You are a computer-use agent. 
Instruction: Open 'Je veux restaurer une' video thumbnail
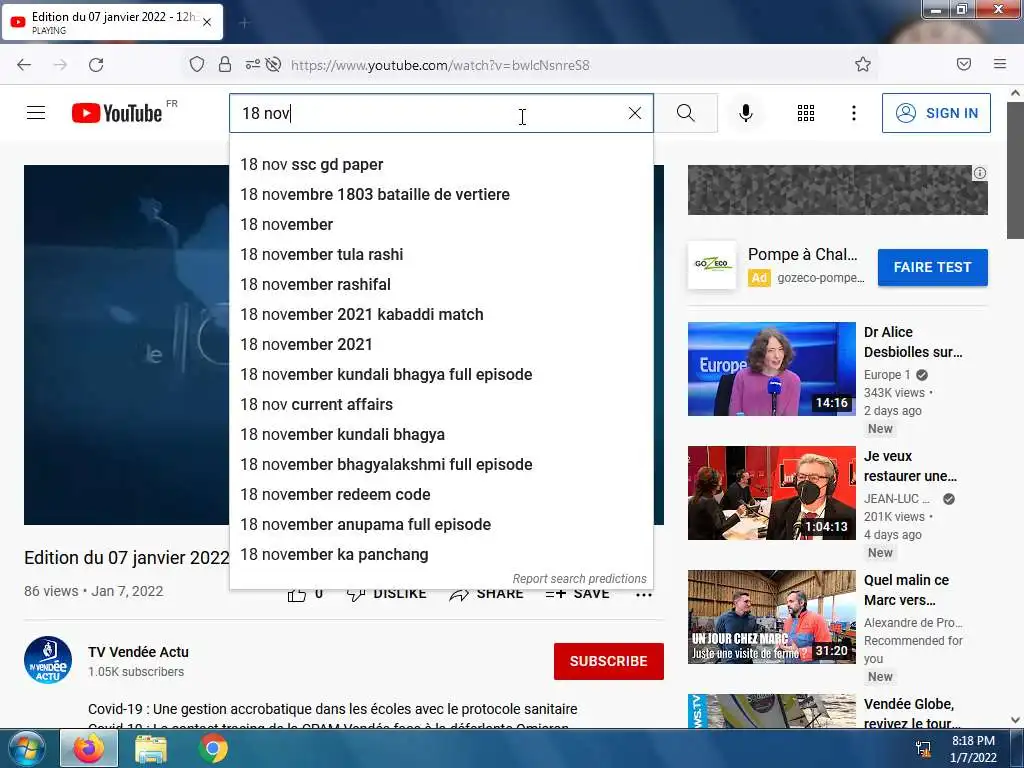(771, 493)
